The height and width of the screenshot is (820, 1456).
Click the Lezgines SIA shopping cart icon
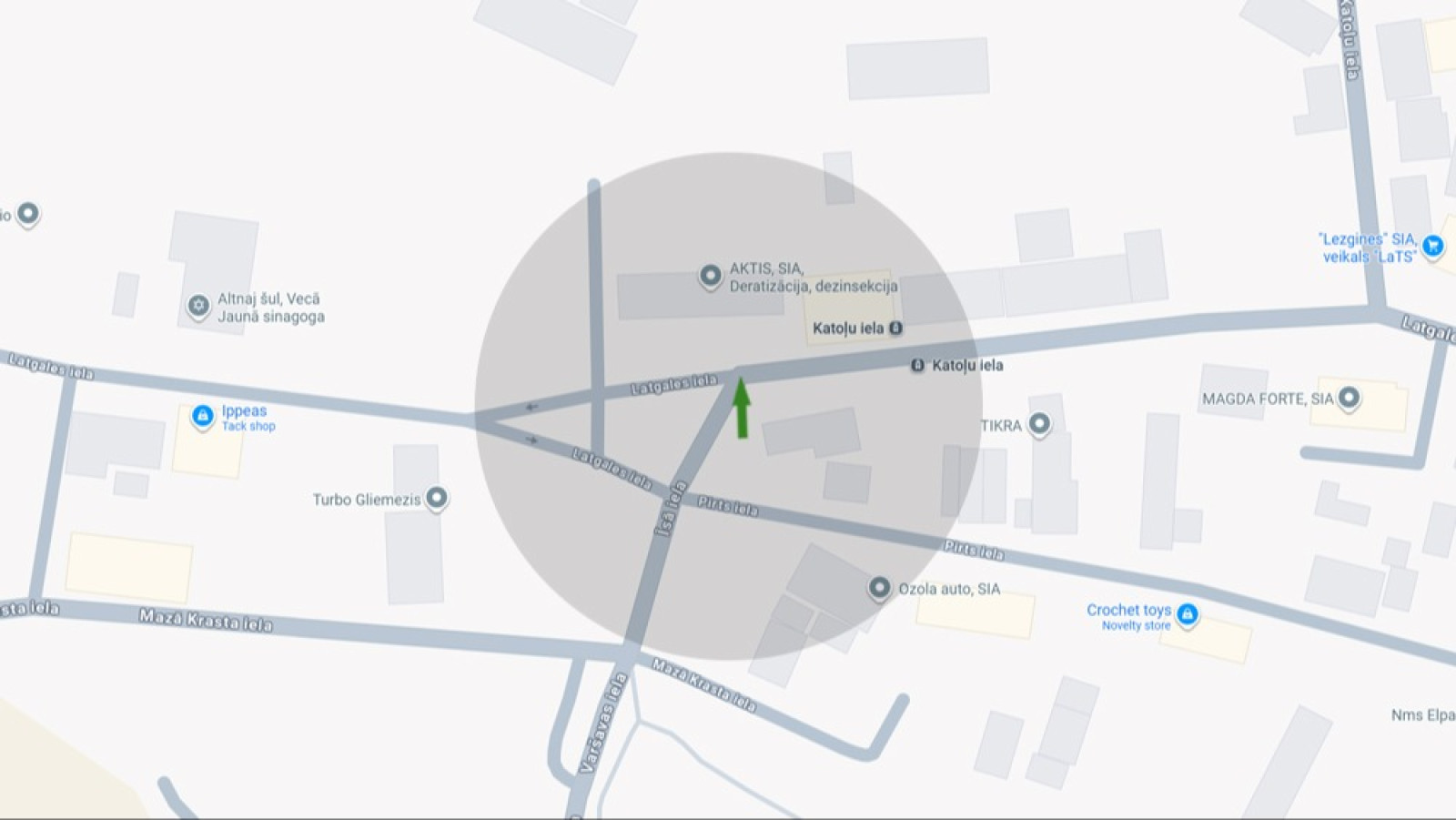pyautogui.click(x=1433, y=246)
